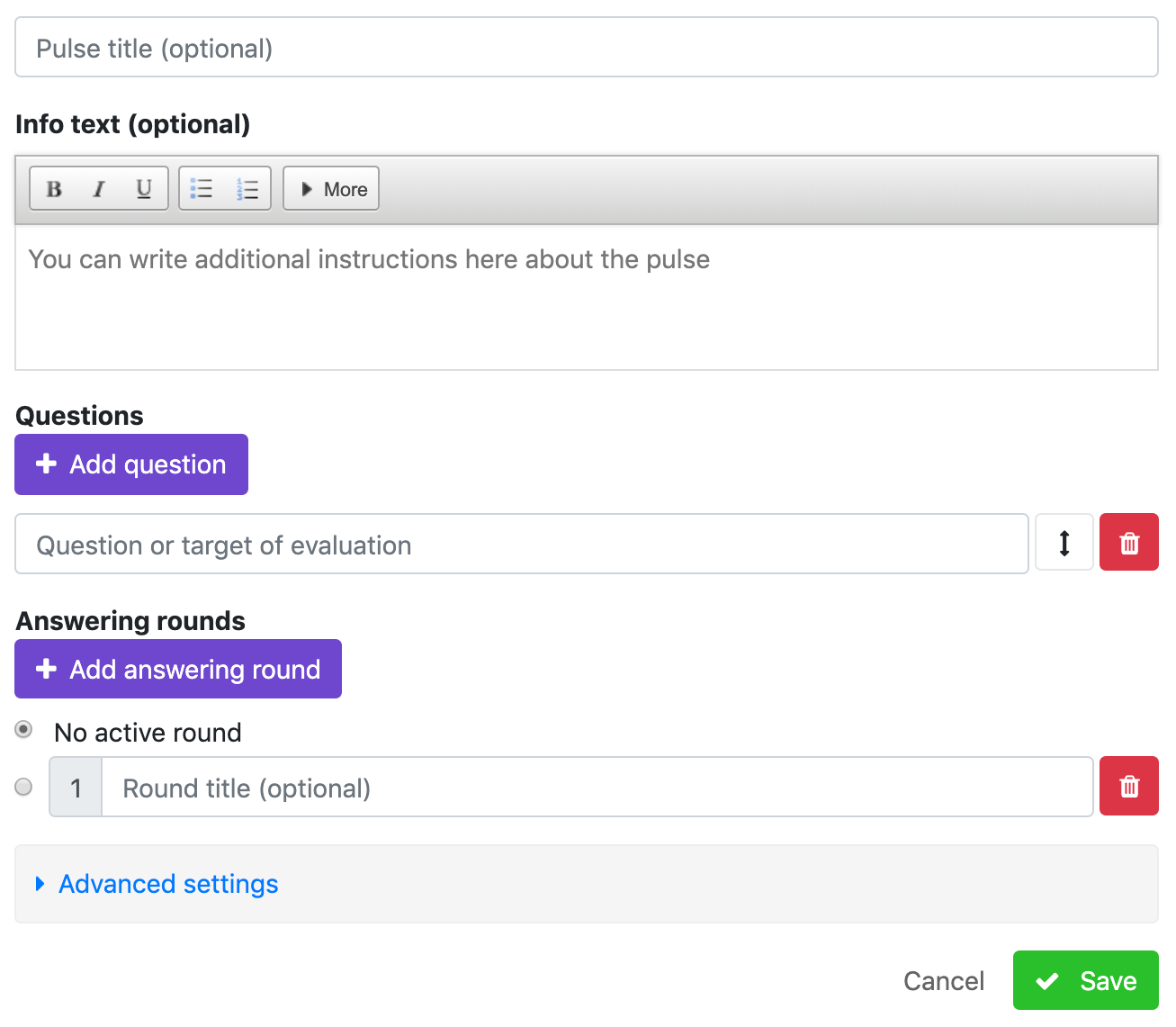Expand the More toolbar options

pos(331,189)
